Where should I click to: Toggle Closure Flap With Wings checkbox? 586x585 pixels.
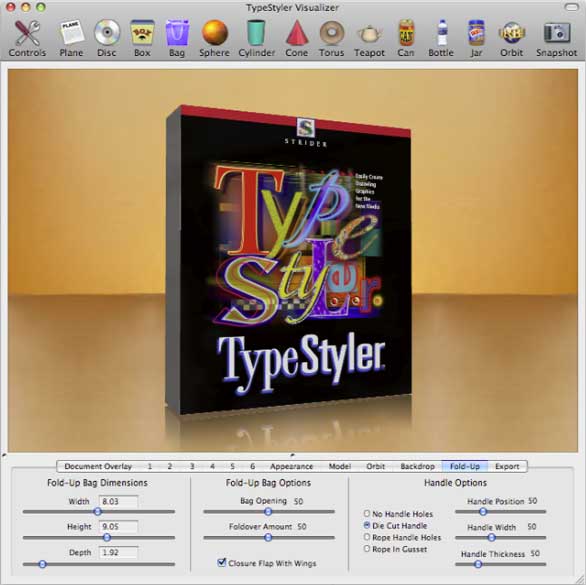tap(222, 562)
